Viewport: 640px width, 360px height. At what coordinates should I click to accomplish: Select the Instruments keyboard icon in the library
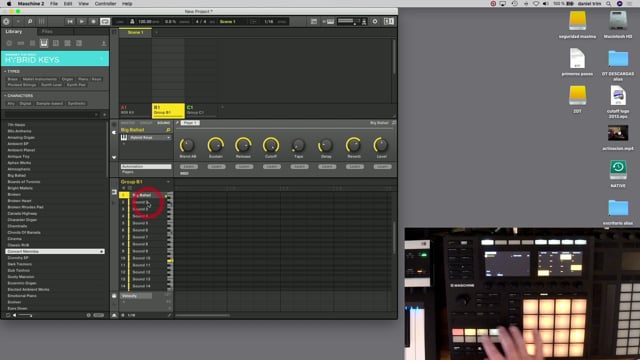44,43
